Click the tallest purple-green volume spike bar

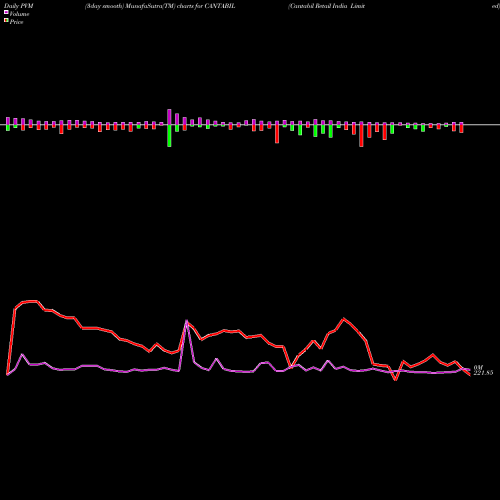(x=169, y=128)
